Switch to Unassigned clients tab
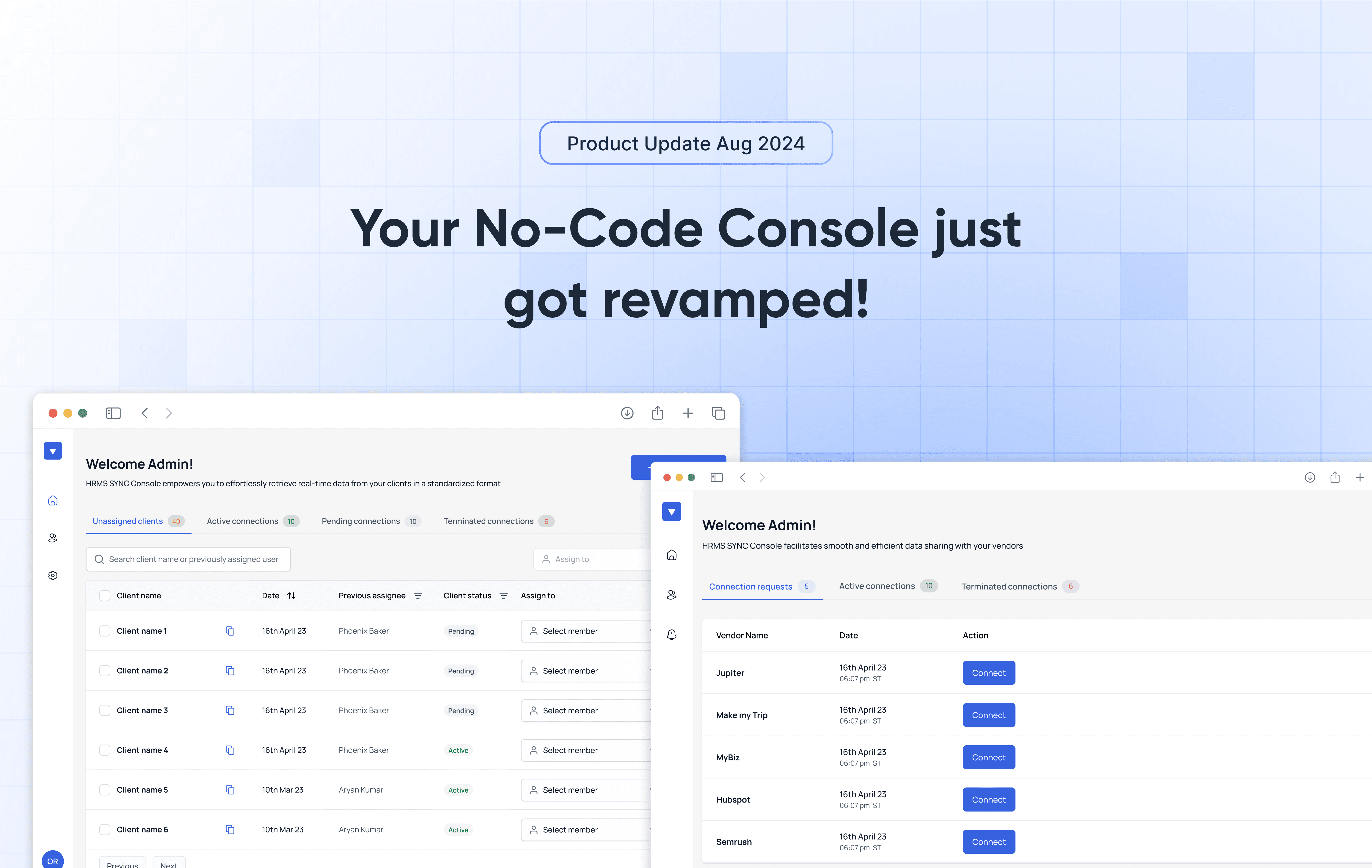The image size is (1372, 868). tap(138, 521)
